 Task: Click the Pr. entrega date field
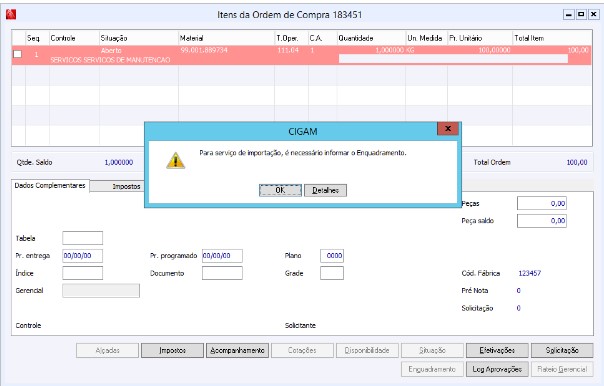[x=82, y=256]
